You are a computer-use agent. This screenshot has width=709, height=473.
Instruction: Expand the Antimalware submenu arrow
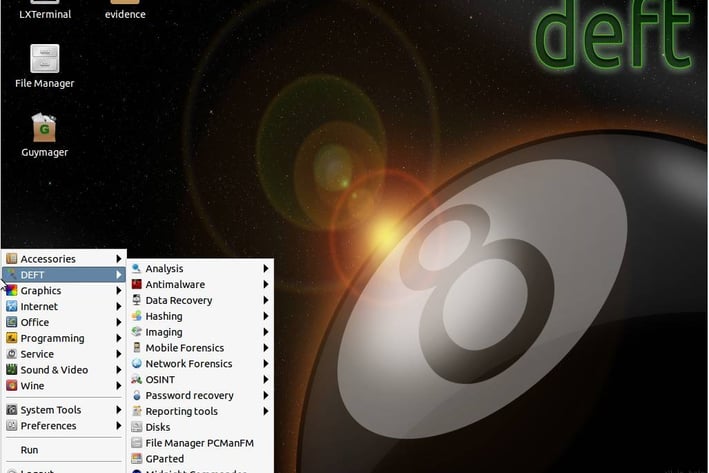click(266, 284)
